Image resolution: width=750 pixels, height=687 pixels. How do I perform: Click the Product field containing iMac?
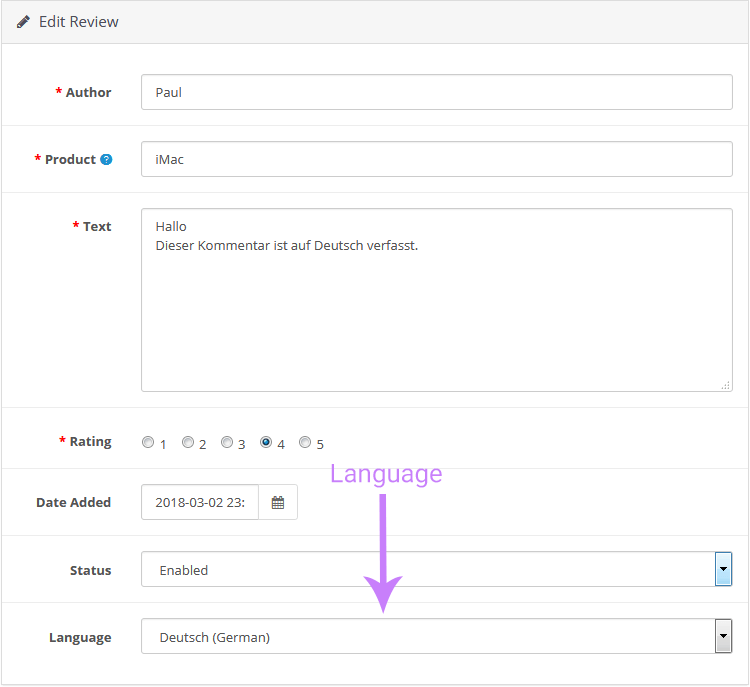click(437, 159)
